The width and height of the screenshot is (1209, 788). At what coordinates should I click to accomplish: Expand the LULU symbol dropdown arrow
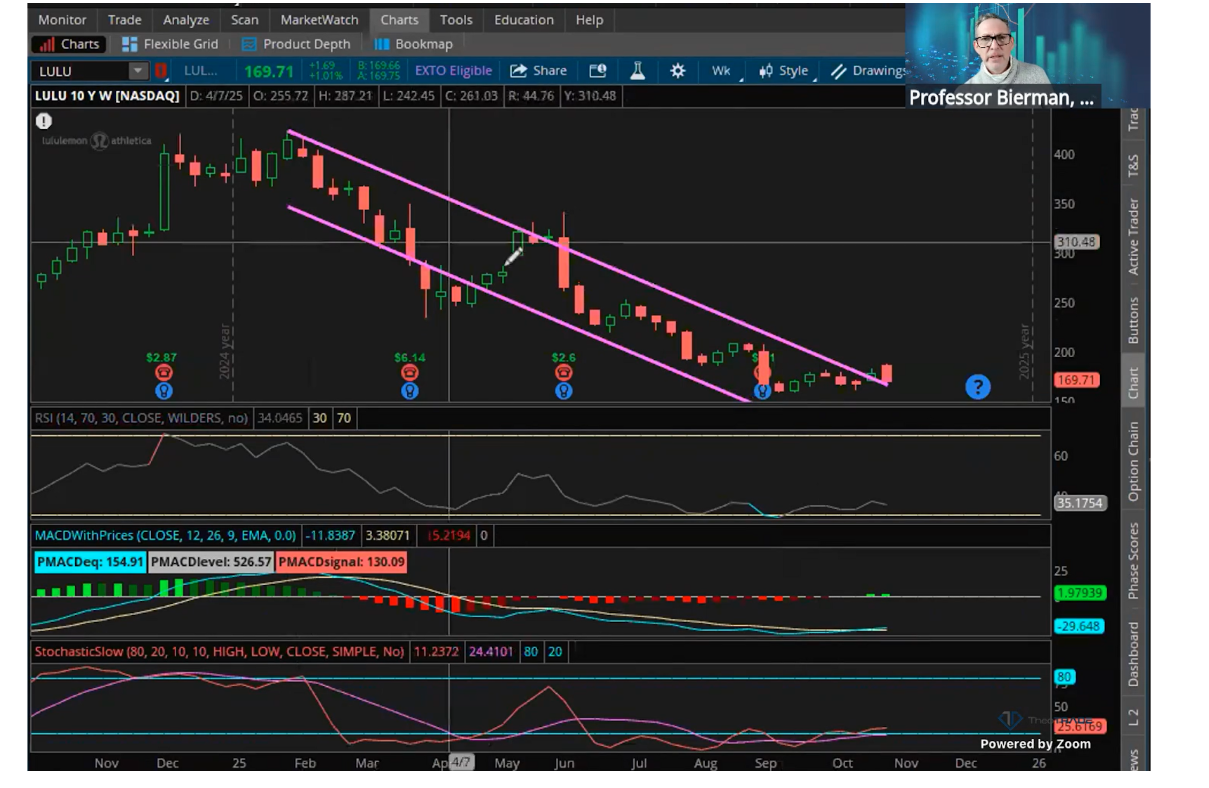pos(138,71)
